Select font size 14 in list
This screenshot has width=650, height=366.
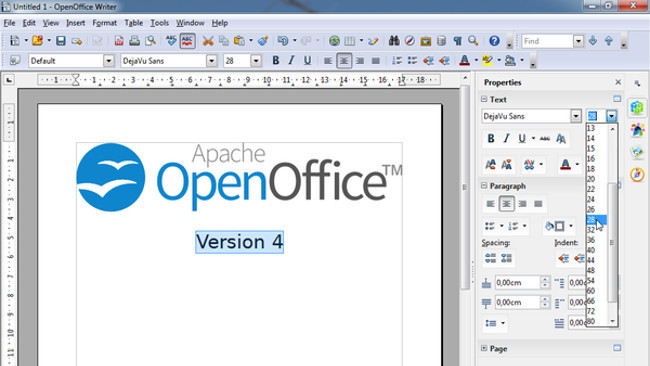click(x=596, y=138)
